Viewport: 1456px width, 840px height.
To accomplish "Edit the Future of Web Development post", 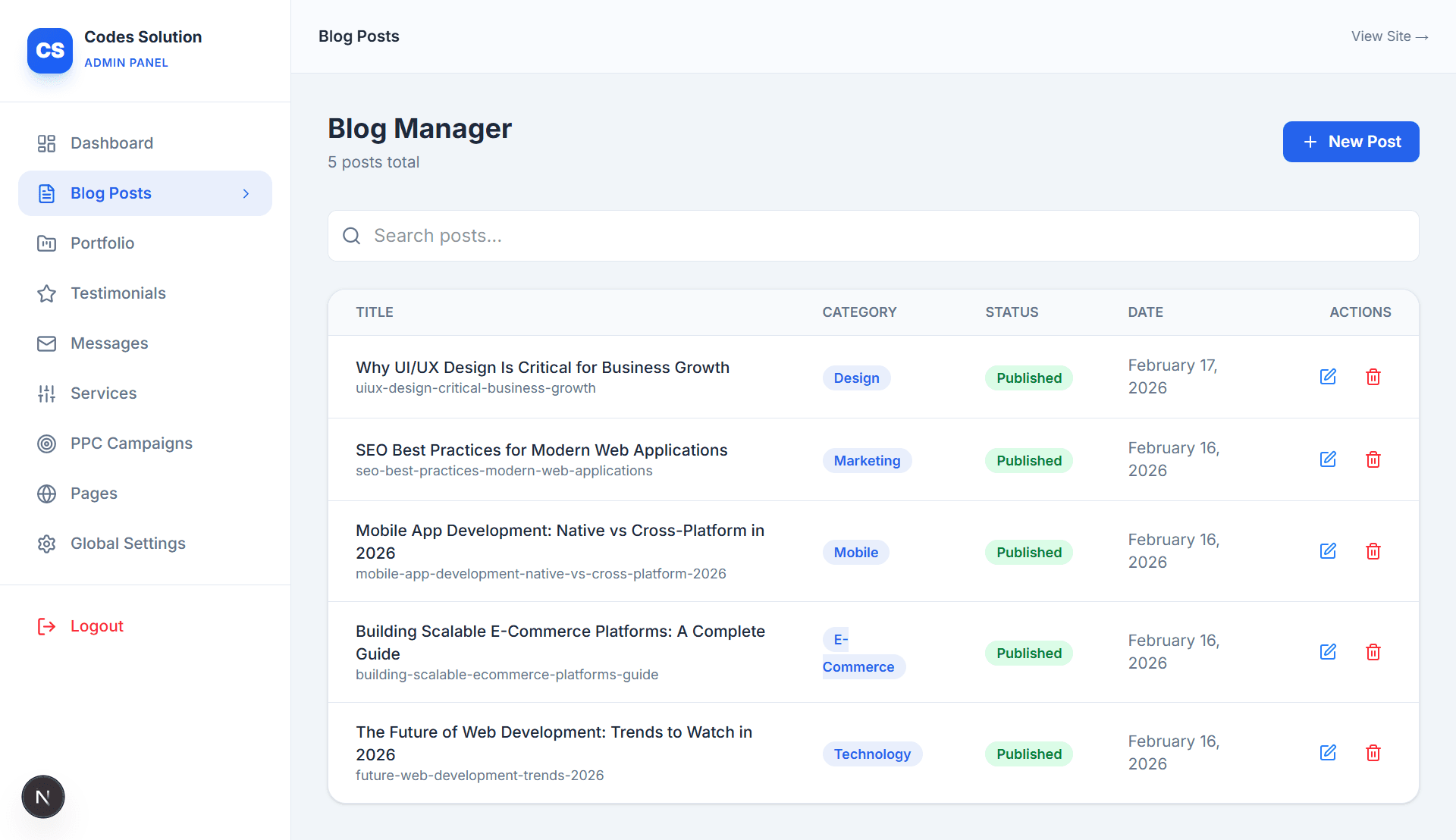I will (1328, 753).
